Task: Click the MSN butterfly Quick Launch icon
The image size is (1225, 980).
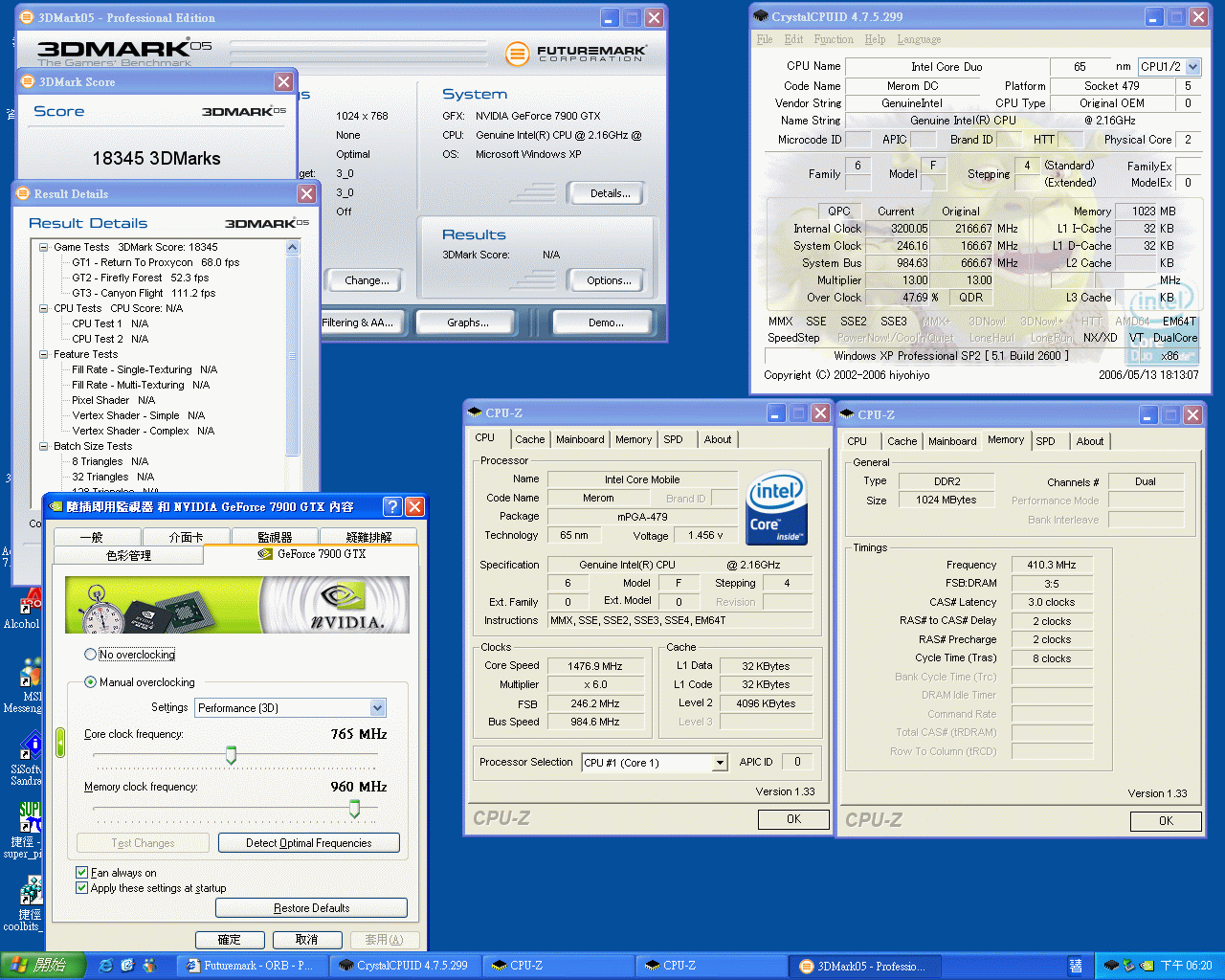Action: coord(149,966)
